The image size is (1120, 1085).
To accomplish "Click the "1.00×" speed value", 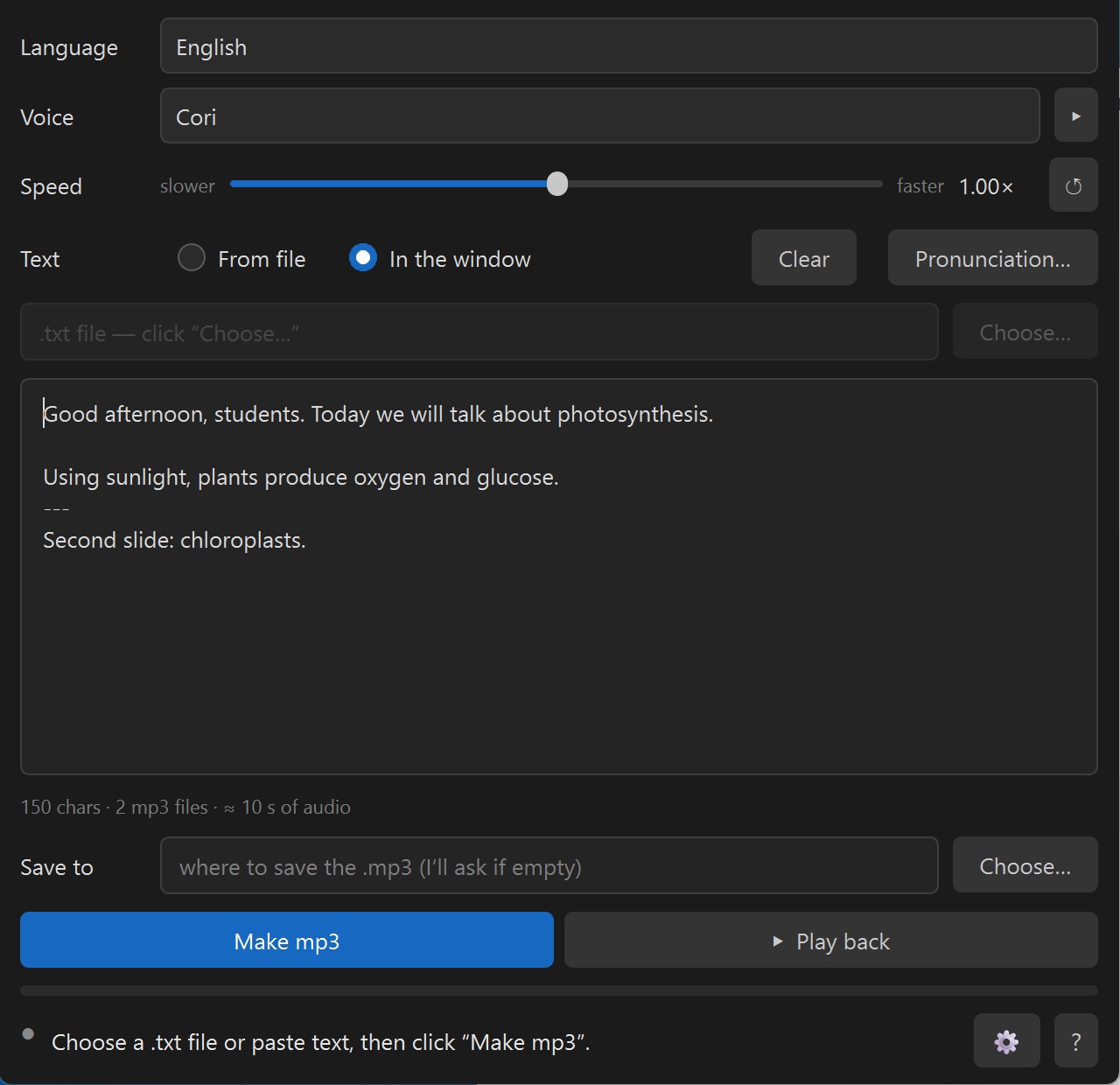I will [x=986, y=186].
